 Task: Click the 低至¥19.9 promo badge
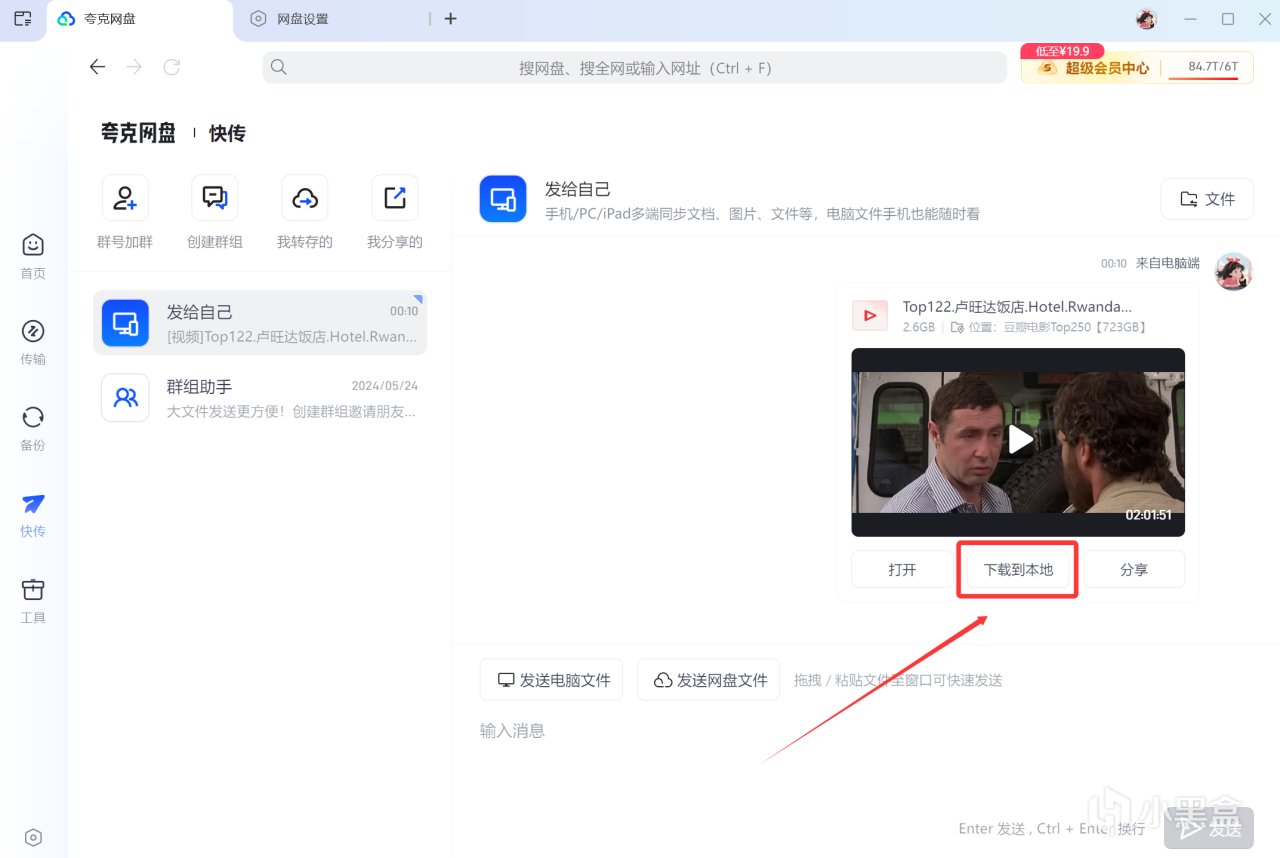pyautogui.click(x=1062, y=51)
